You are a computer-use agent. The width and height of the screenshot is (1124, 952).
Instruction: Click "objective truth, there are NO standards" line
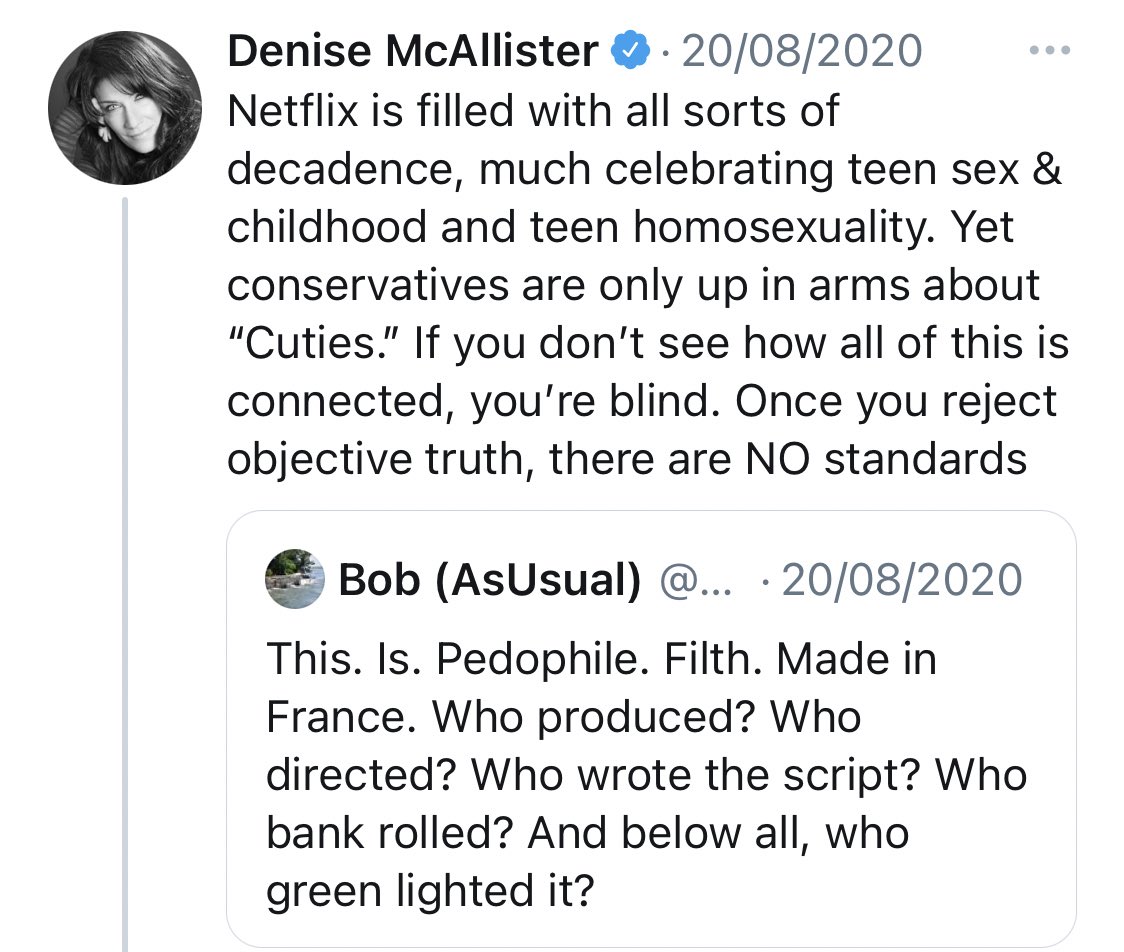point(627,459)
